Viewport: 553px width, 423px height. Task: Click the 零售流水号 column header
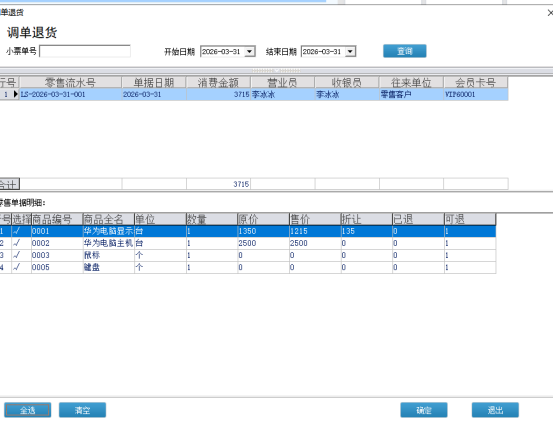(71, 83)
